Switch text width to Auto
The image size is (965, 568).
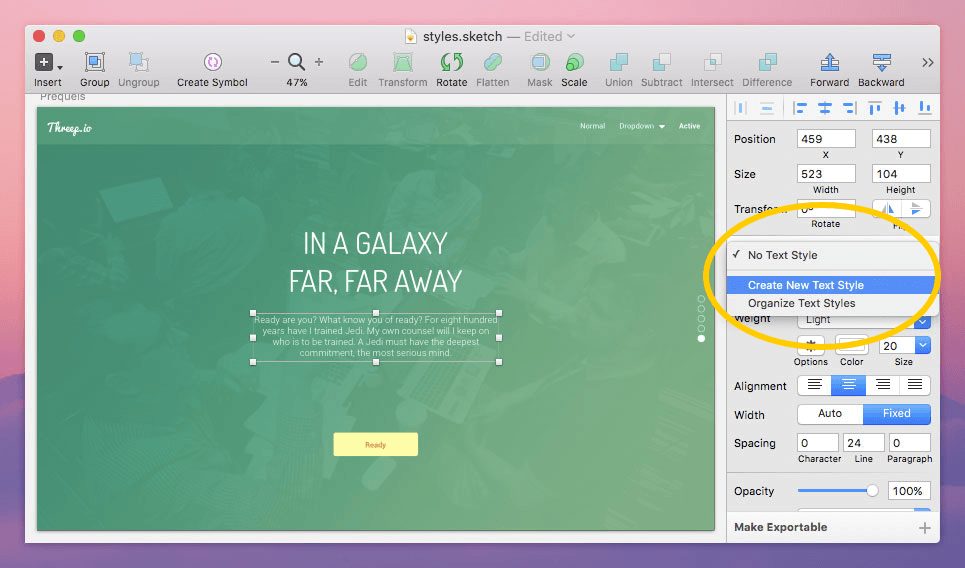click(x=830, y=414)
